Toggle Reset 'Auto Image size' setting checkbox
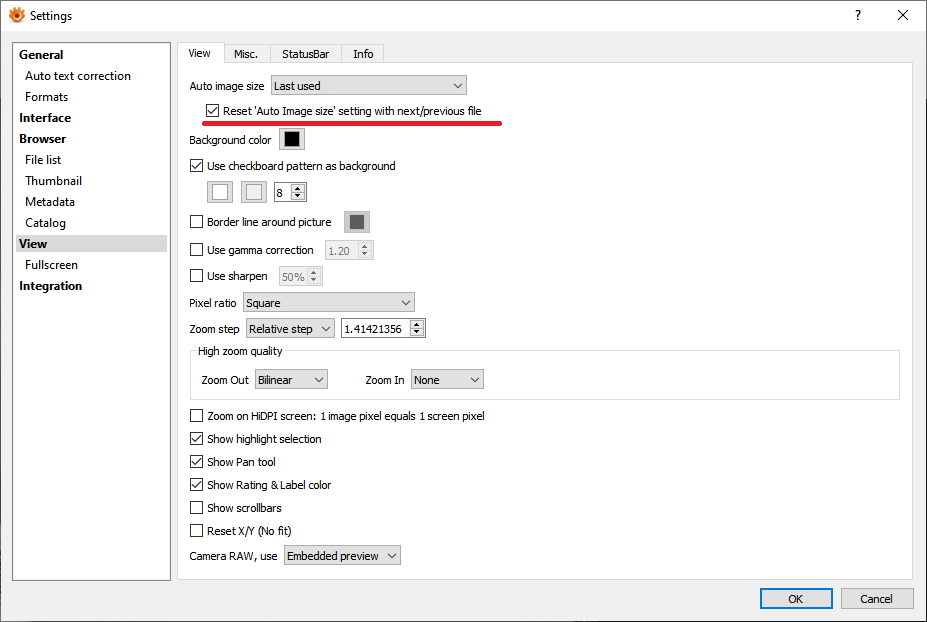This screenshot has width=927, height=622. (x=212, y=111)
